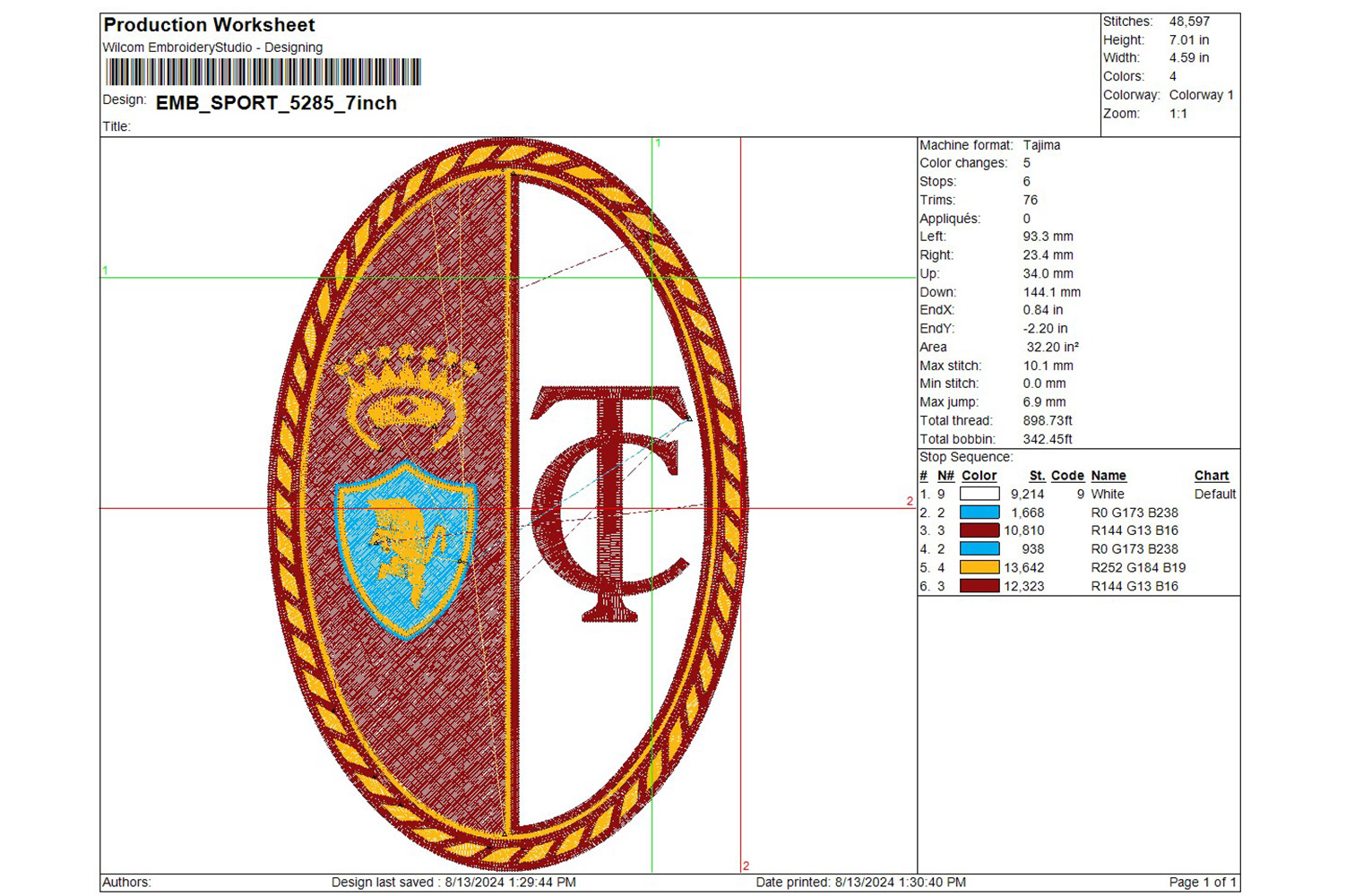Click the gold crown in the embroidery design
This screenshot has width=1346, height=896.
[408, 392]
